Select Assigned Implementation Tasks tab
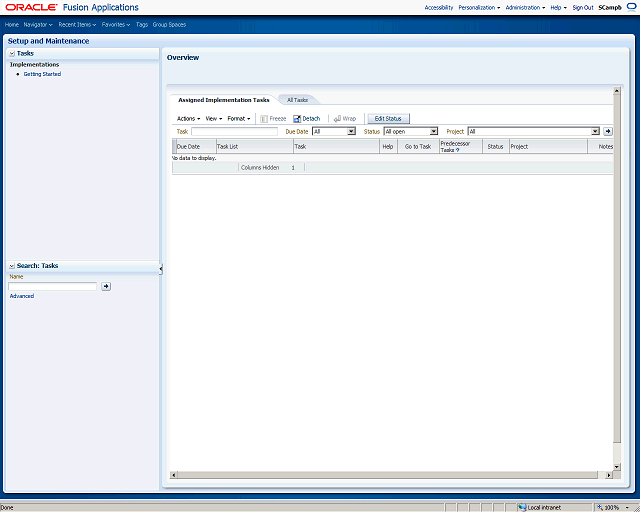Viewport: 640px width, 512px height. coord(224,100)
